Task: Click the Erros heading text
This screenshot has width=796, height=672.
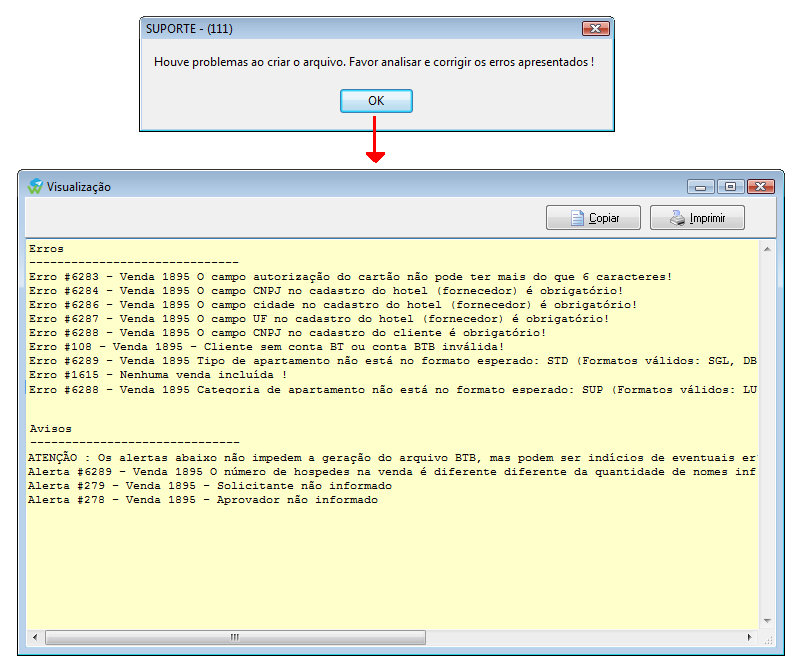Action: pyautogui.click(x=46, y=249)
